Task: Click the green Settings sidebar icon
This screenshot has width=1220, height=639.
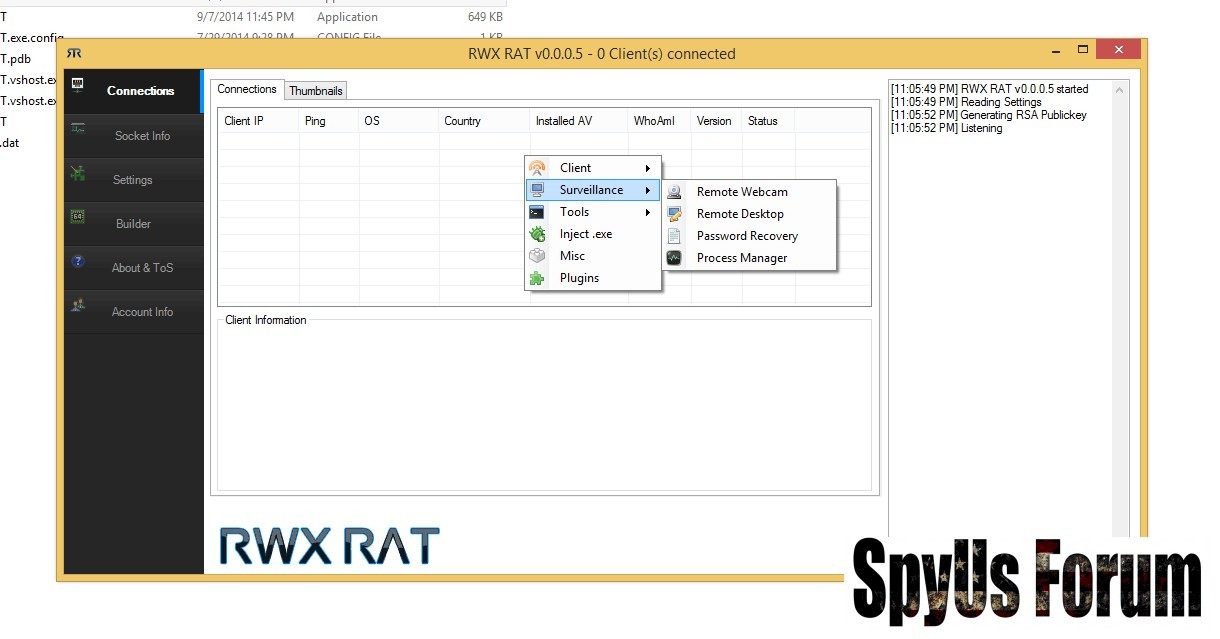Action: 78,173
